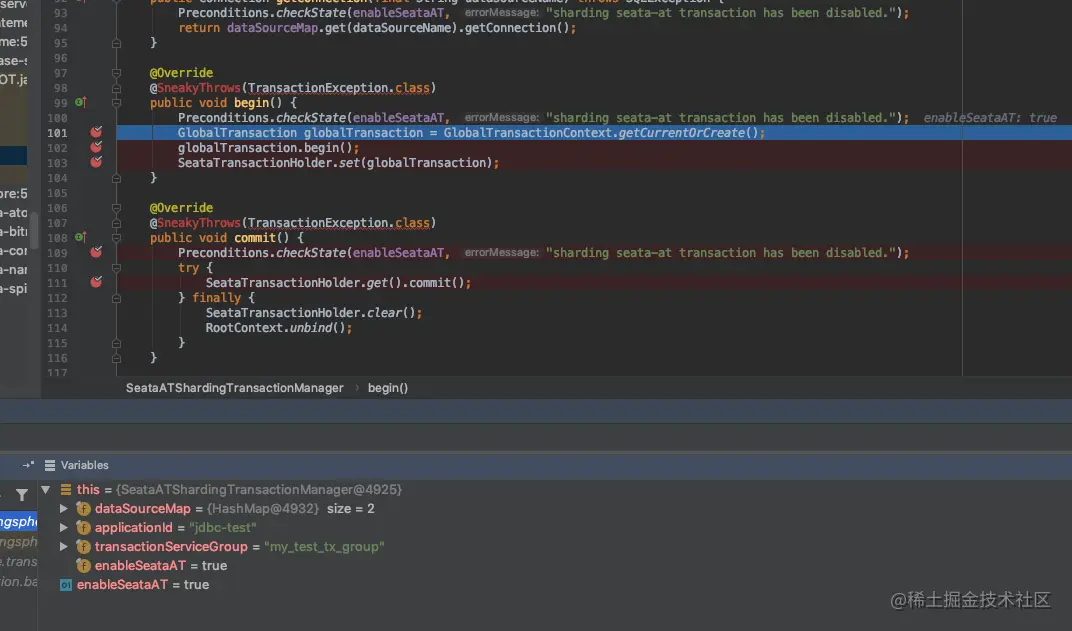Click SeataTransactionHolder.clear() on line 113
The height and width of the screenshot is (631, 1072).
pos(311,312)
